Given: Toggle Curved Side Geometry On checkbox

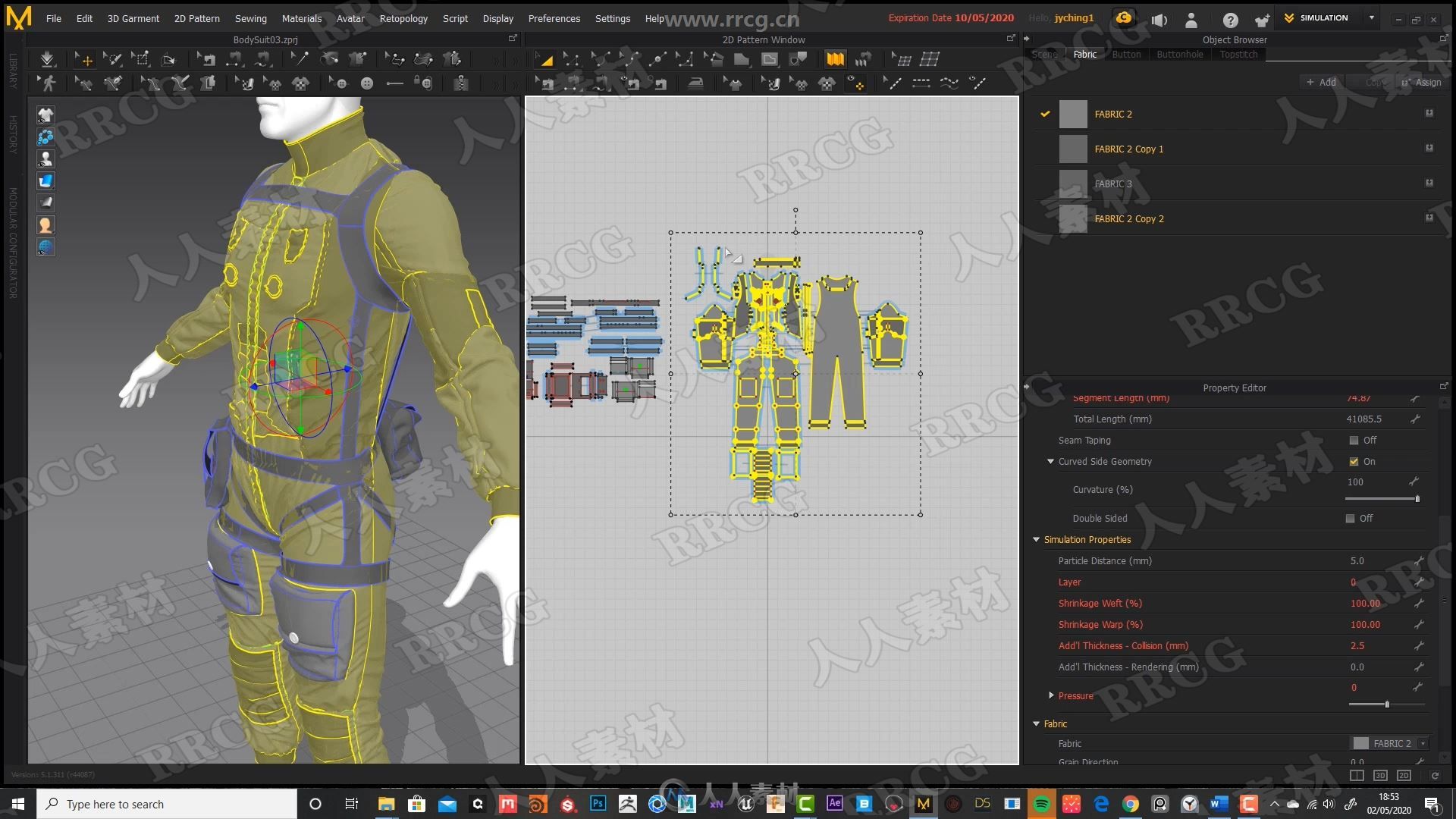Looking at the screenshot, I should pos(1353,461).
